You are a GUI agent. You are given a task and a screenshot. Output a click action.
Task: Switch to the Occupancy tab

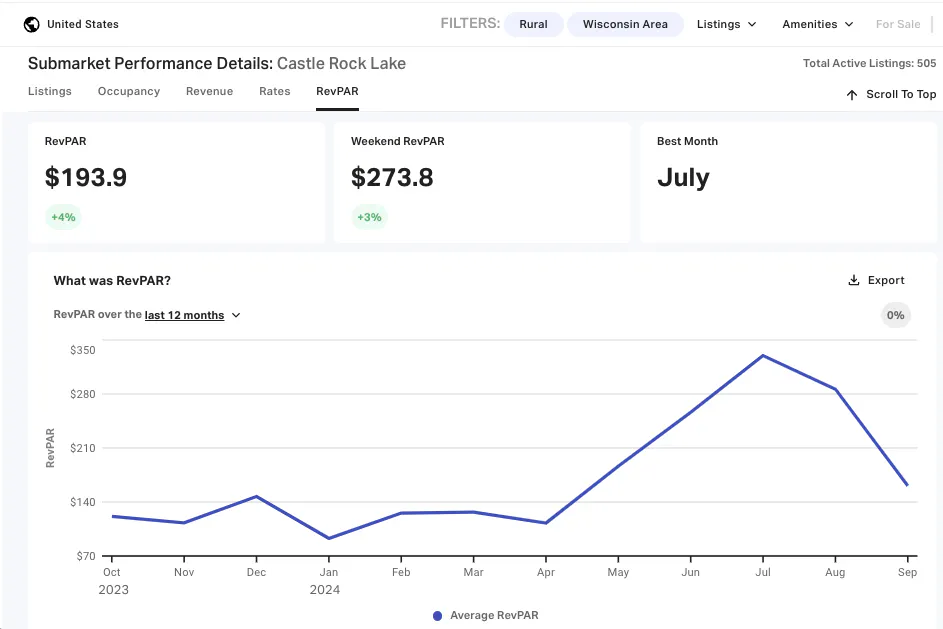pos(129,91)
